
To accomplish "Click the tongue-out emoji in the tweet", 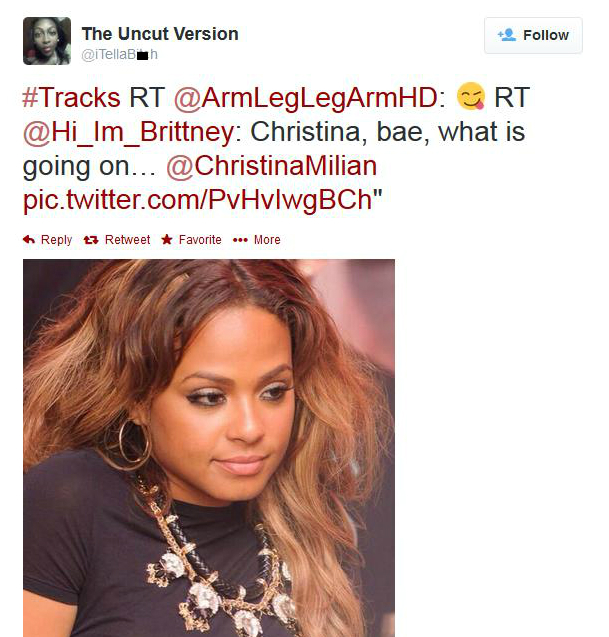I will click(x=471, y=96).
